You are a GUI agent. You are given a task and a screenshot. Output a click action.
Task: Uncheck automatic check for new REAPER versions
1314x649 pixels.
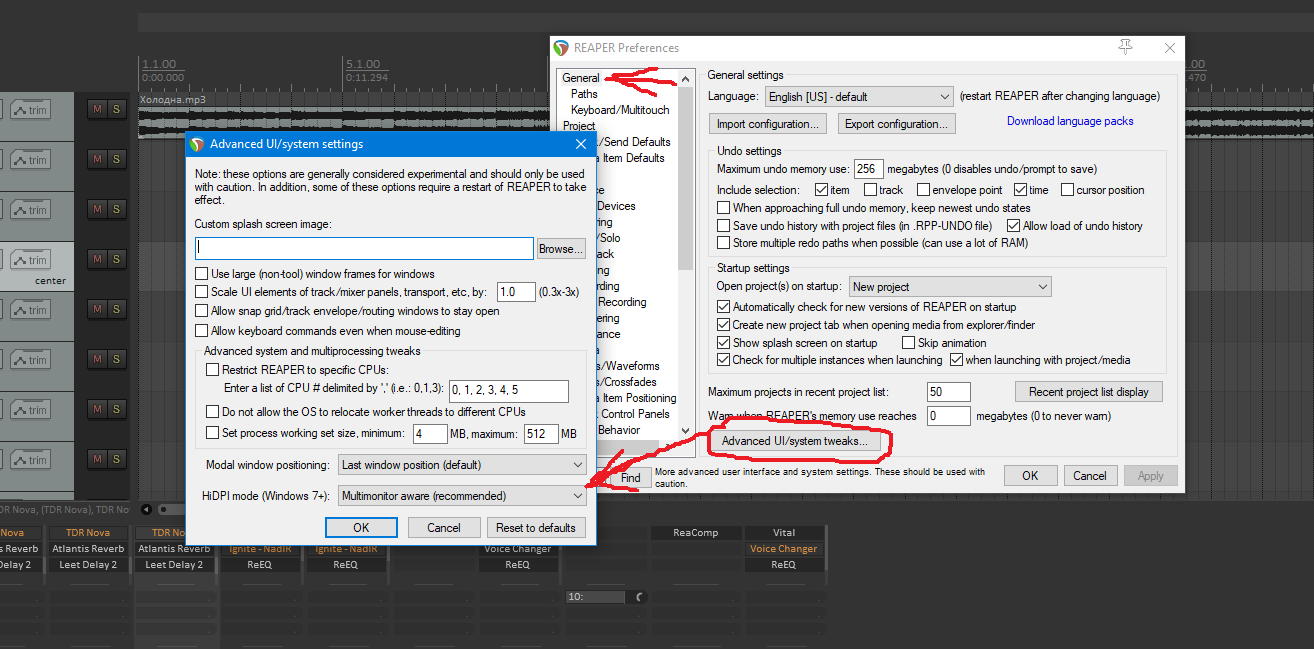[724, 307]
